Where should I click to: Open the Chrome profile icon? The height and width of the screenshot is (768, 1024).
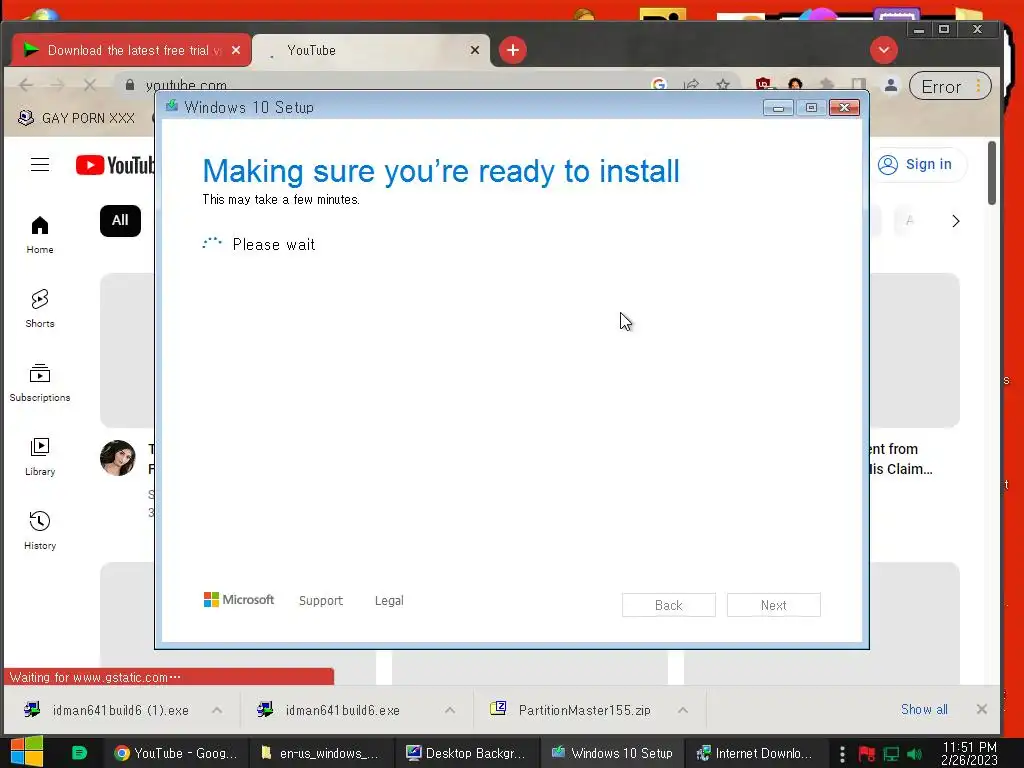(890, 86)
